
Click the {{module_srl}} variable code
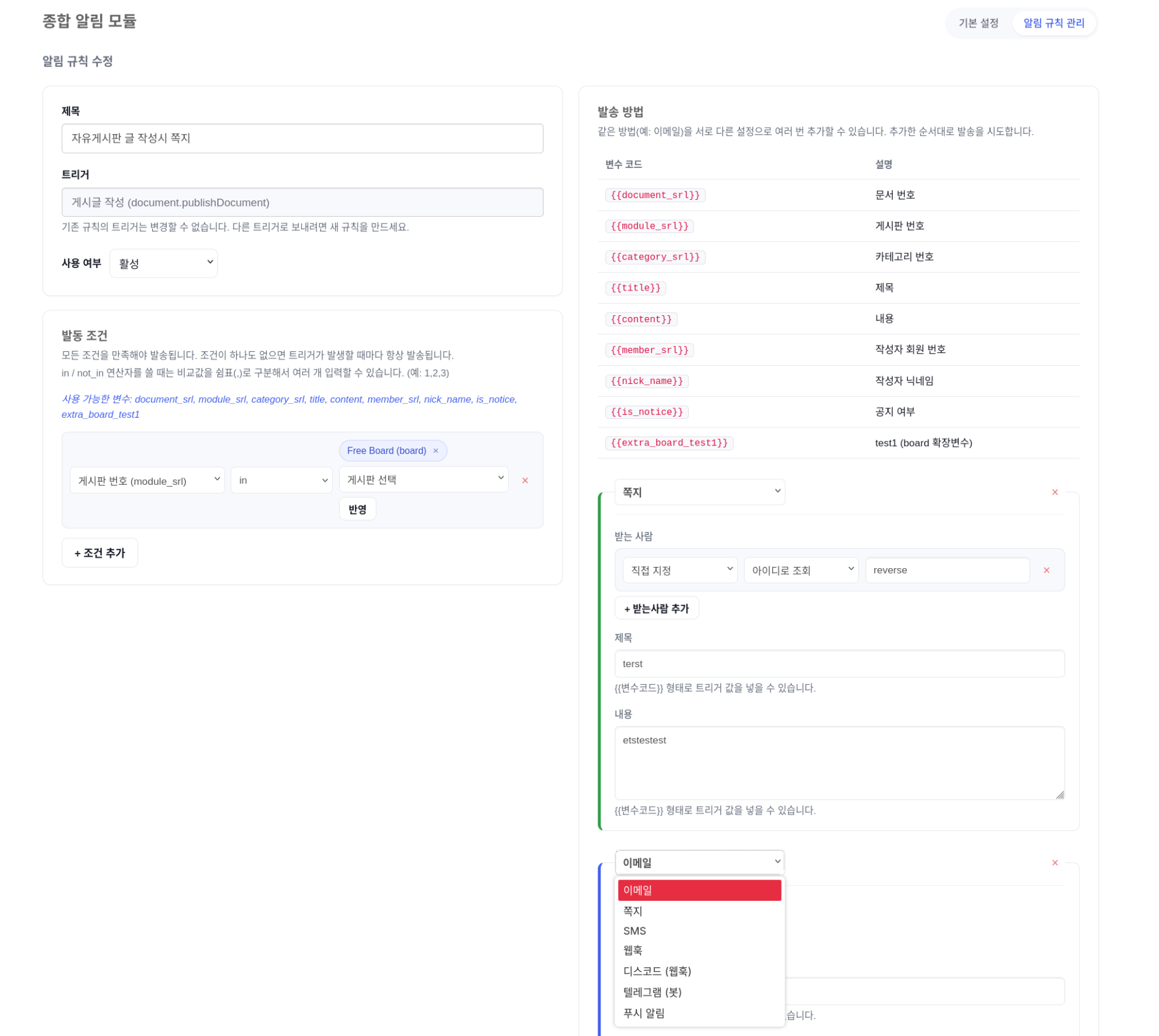point(649,226)
